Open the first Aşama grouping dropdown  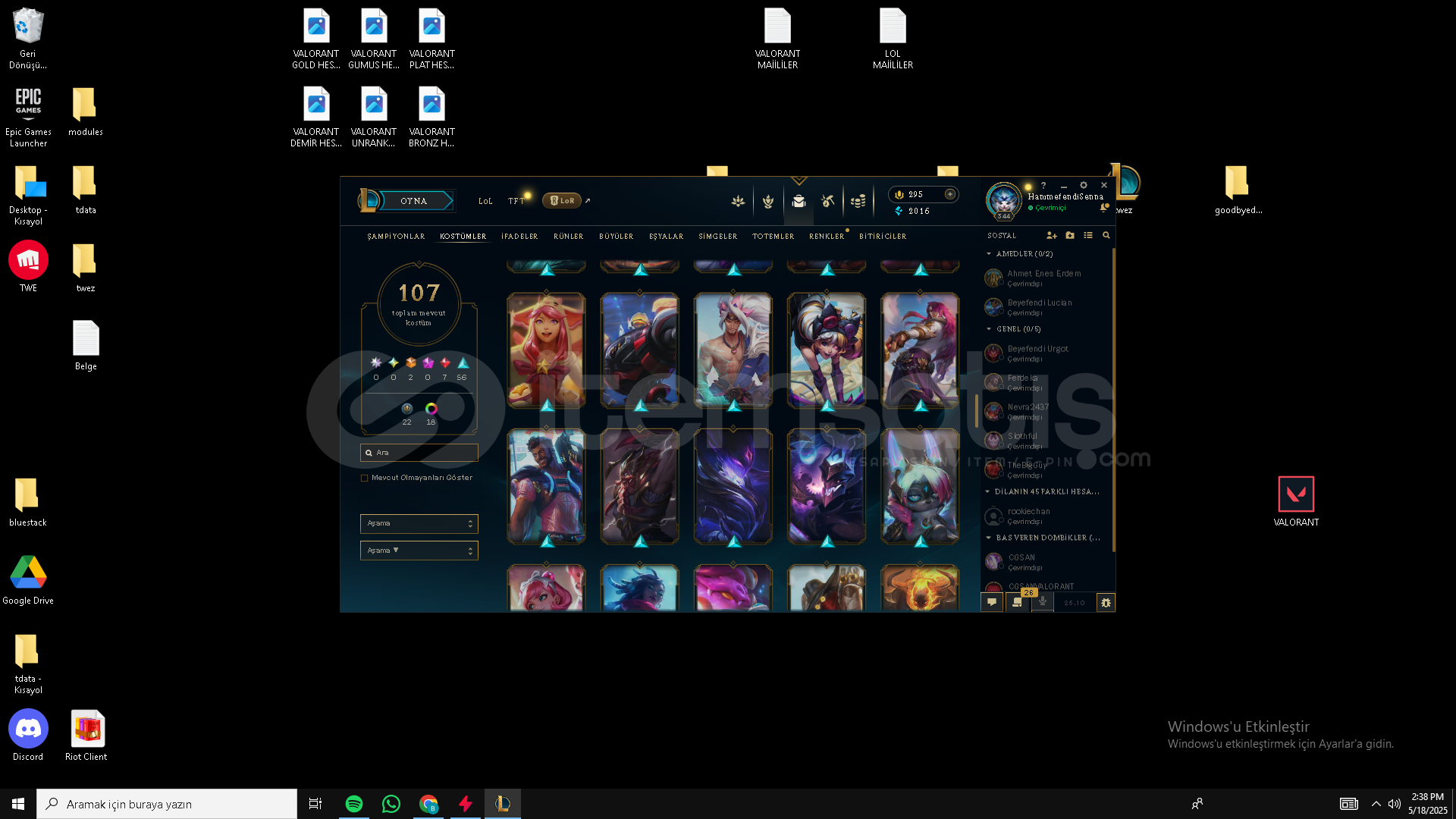pos(419,523)
